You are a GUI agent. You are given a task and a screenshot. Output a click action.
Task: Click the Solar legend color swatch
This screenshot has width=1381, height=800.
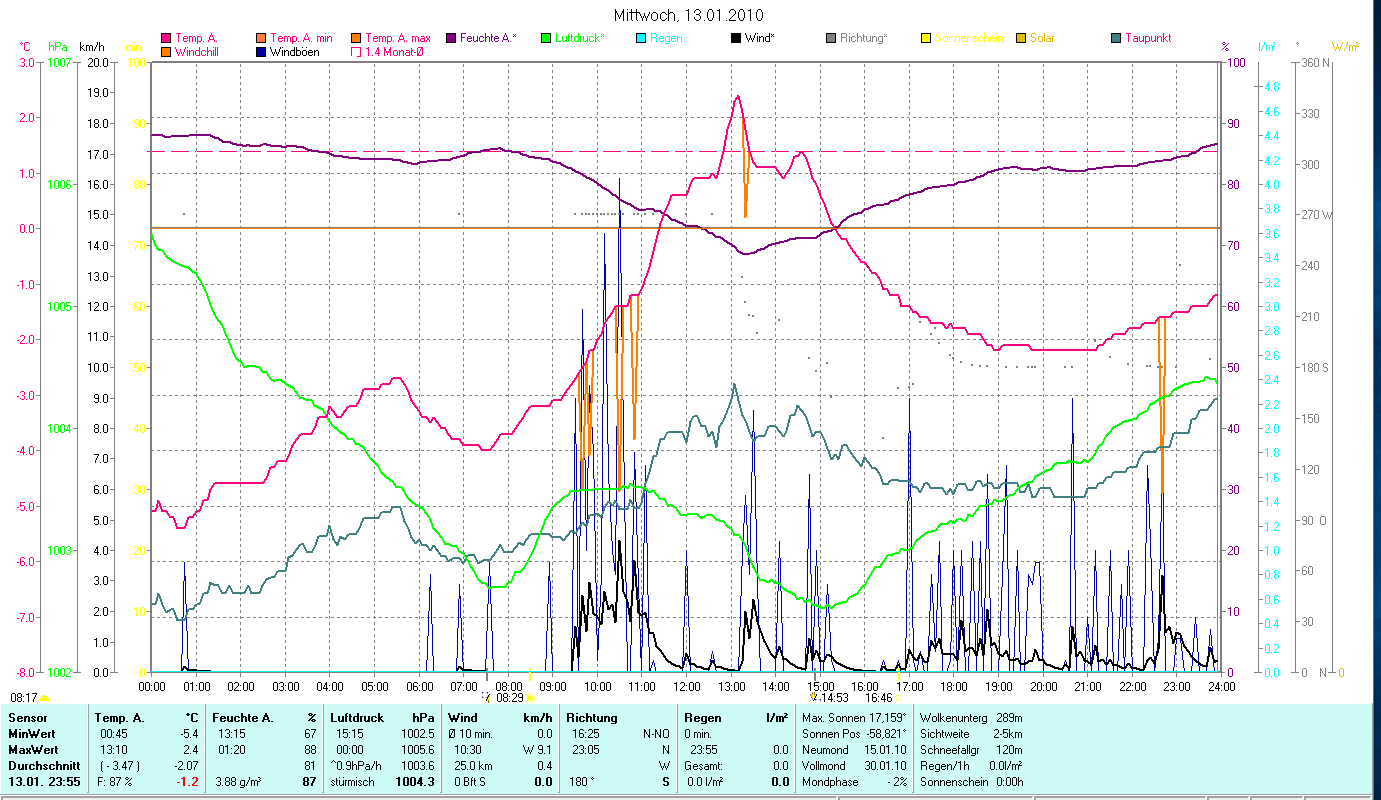pyautogui.click(x=1020, y=38)
